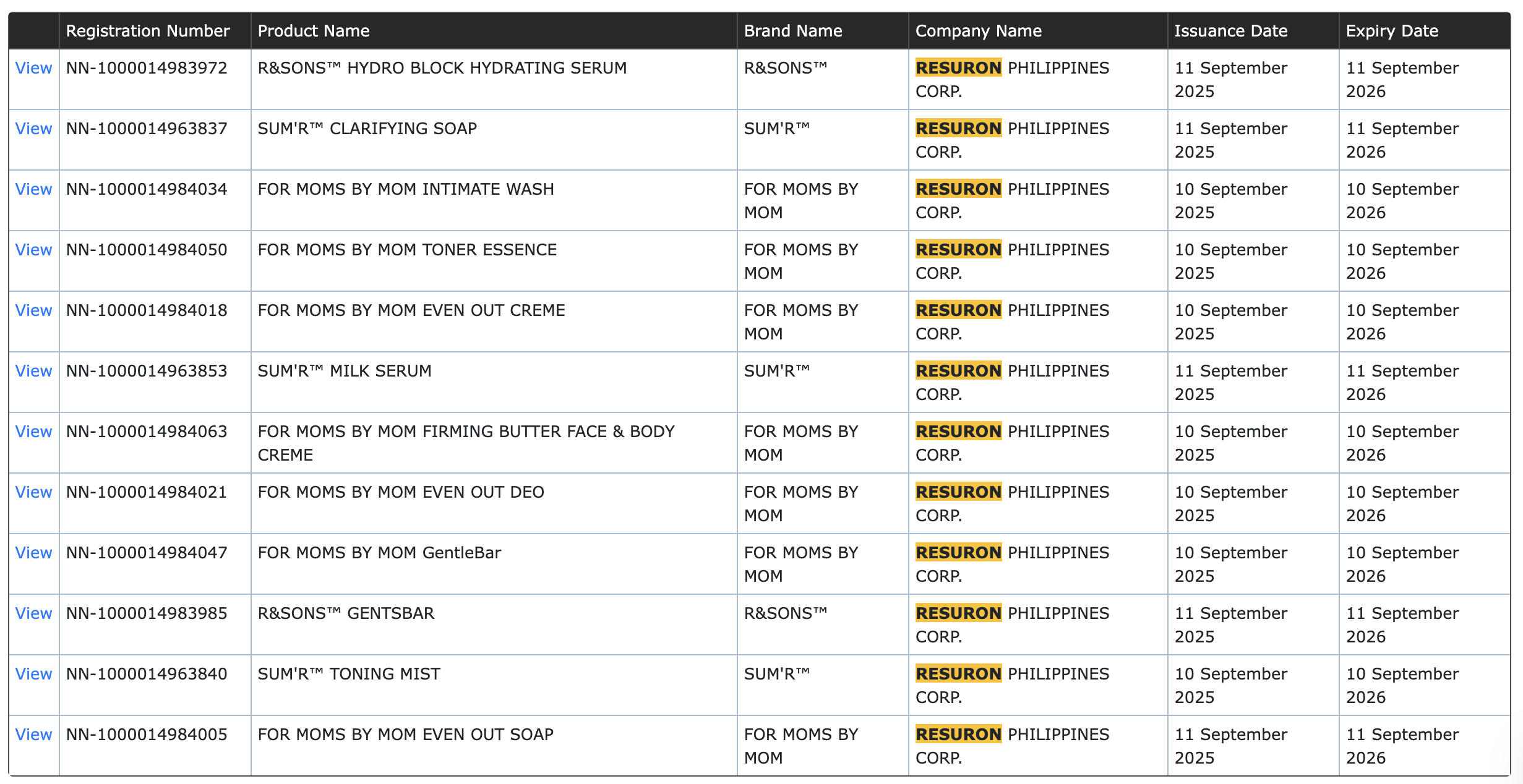Click the Product Name column header

click(x=314, y=31)
